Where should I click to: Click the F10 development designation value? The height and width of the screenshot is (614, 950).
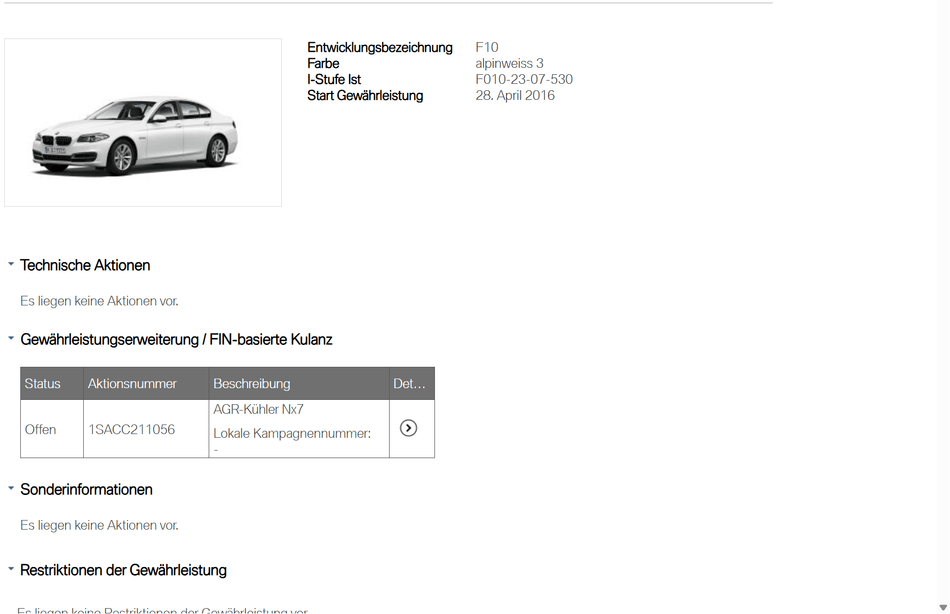point(487,47)
